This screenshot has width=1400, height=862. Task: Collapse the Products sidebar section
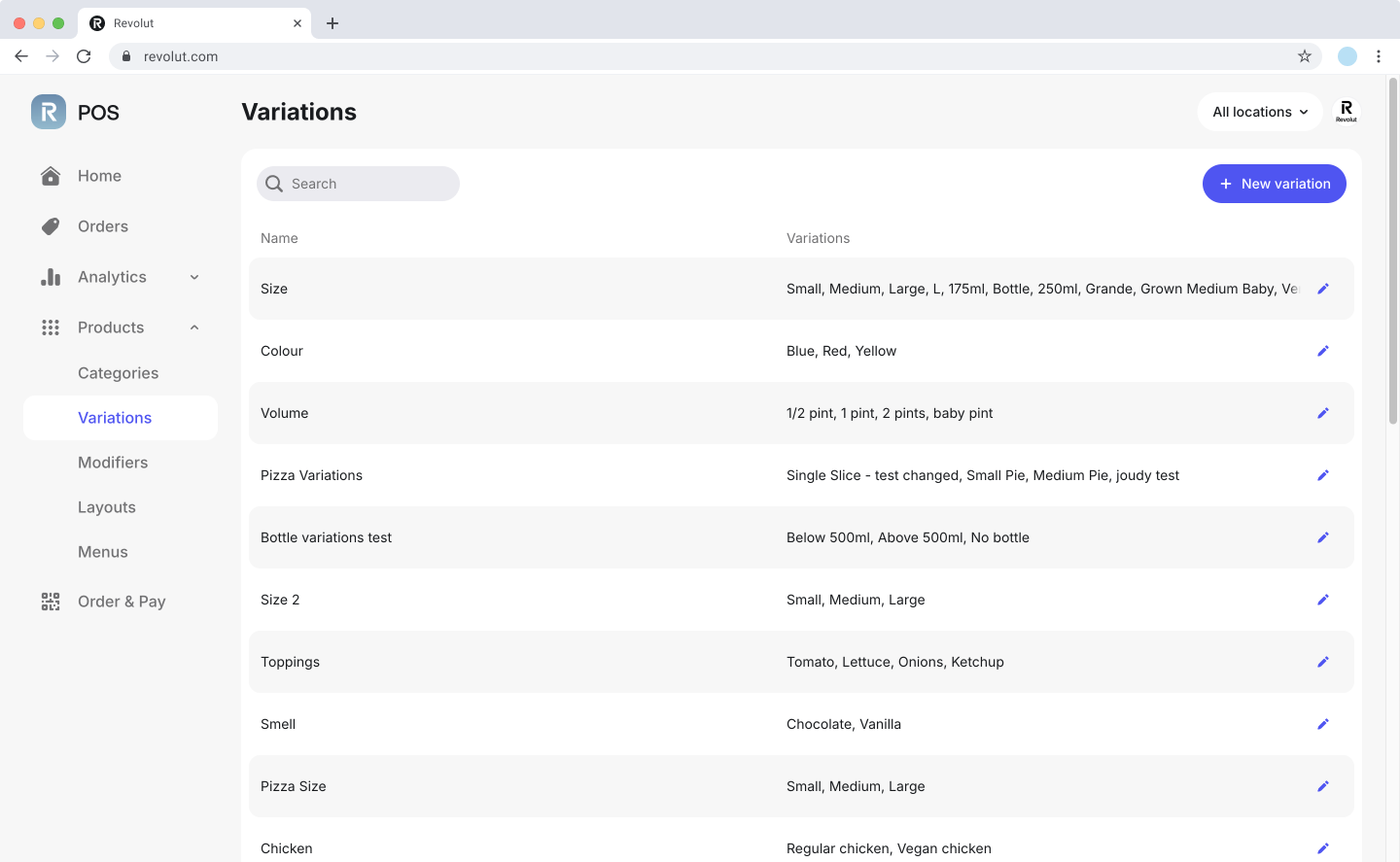pyautogui.click(x=194, y=328)
